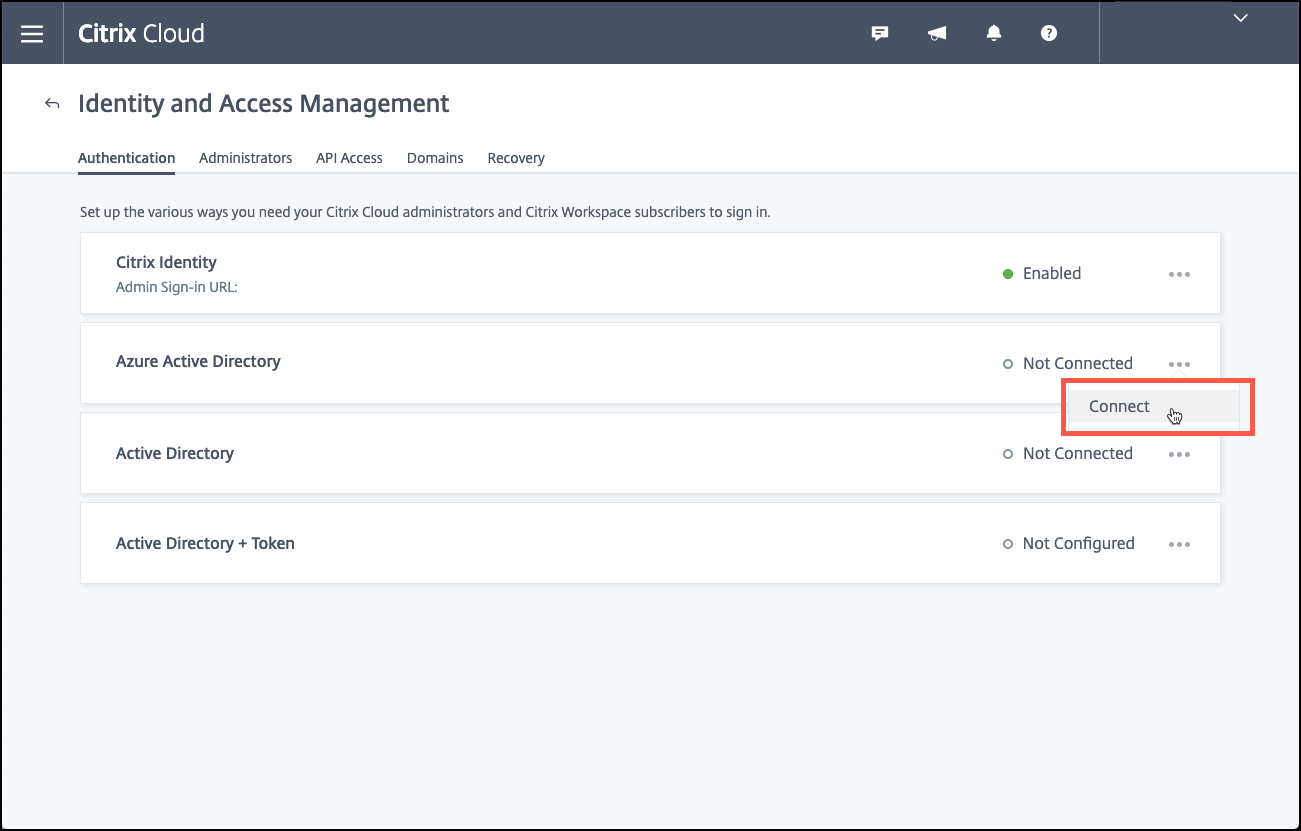
Task: Click the megaphone announcements icon
Action: pyautogui.click(x=937, y=34)
